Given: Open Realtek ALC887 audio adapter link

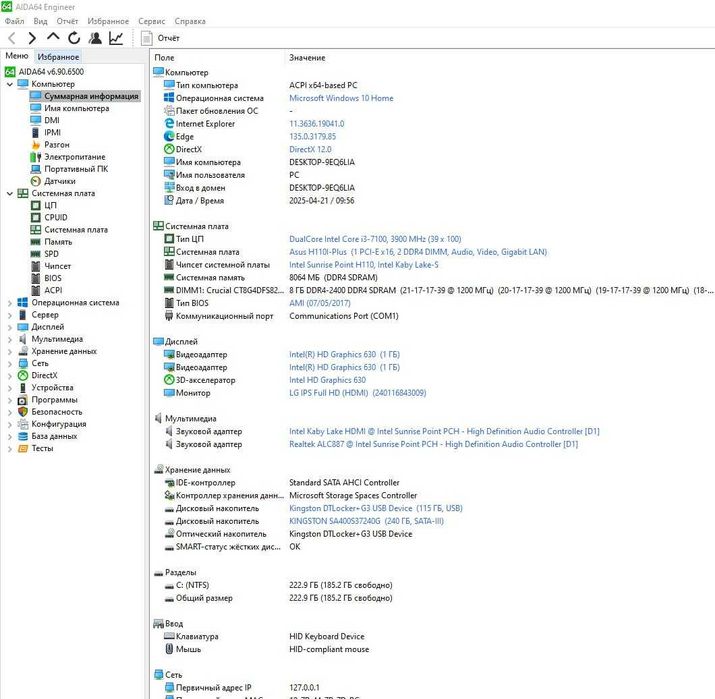Looking at the screenshot, I should pos(433,444).
